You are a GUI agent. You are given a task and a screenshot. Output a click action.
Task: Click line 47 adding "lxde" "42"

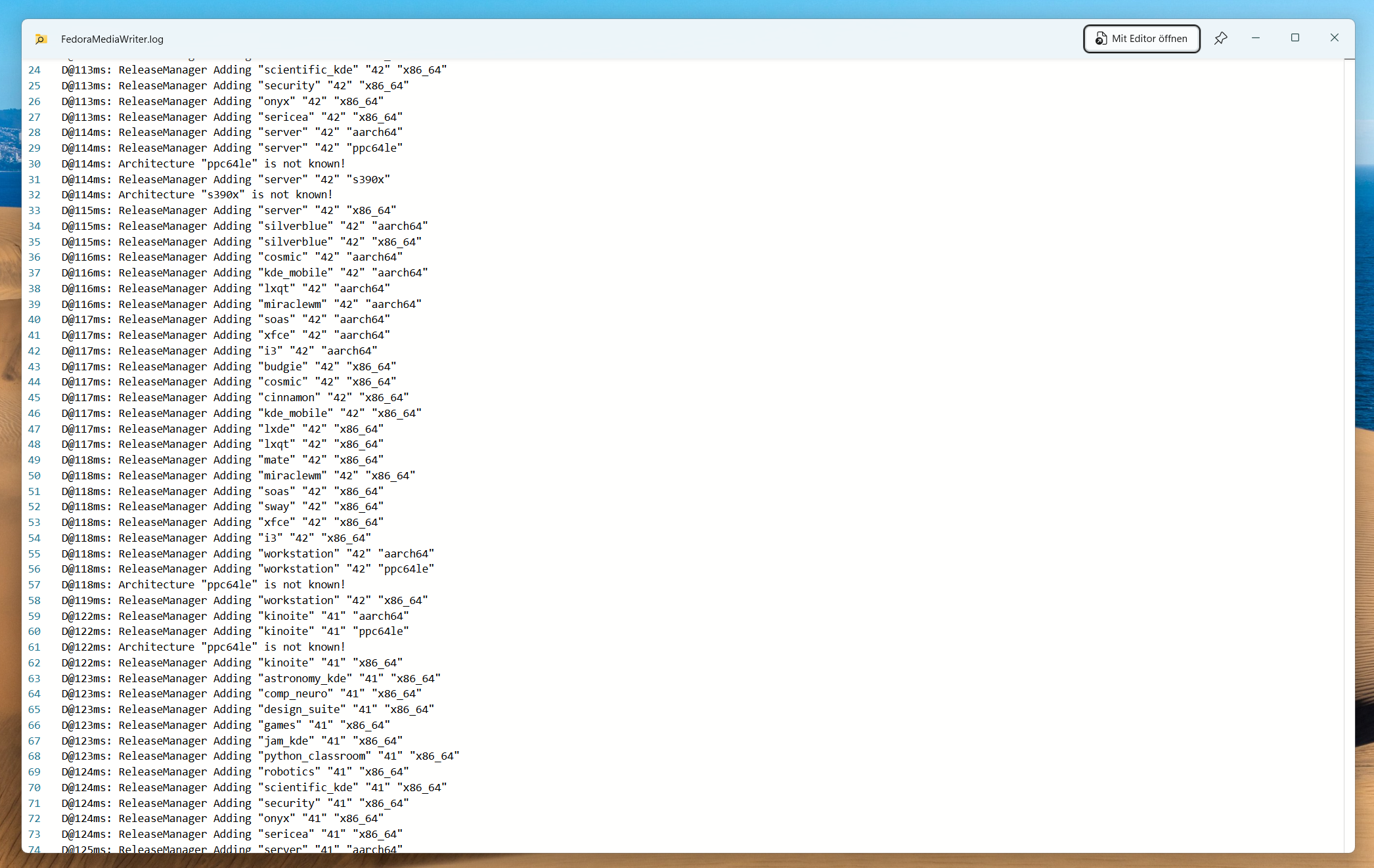pyautogui.click(x=223, y=429)
